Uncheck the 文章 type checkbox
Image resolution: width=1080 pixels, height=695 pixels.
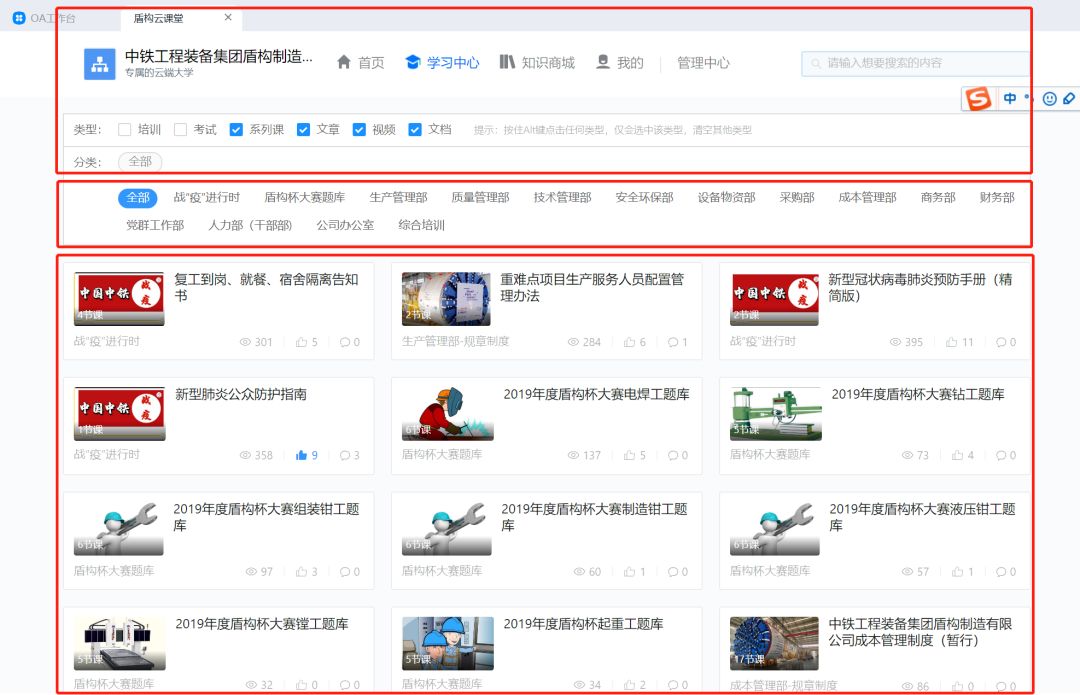(x=303, y=129)
